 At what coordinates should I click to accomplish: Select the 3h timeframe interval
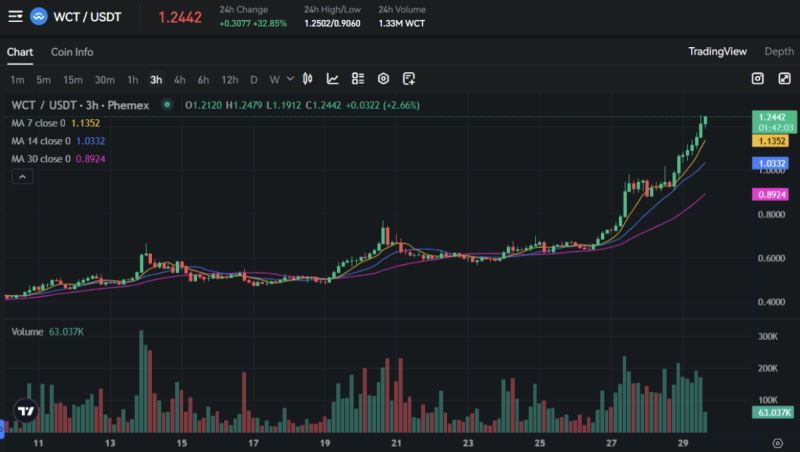(156, 79)
